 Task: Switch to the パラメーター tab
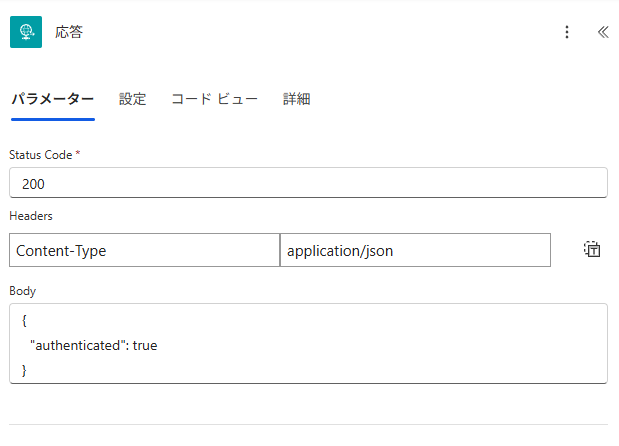pyautogui.click(x=53, y=99)
